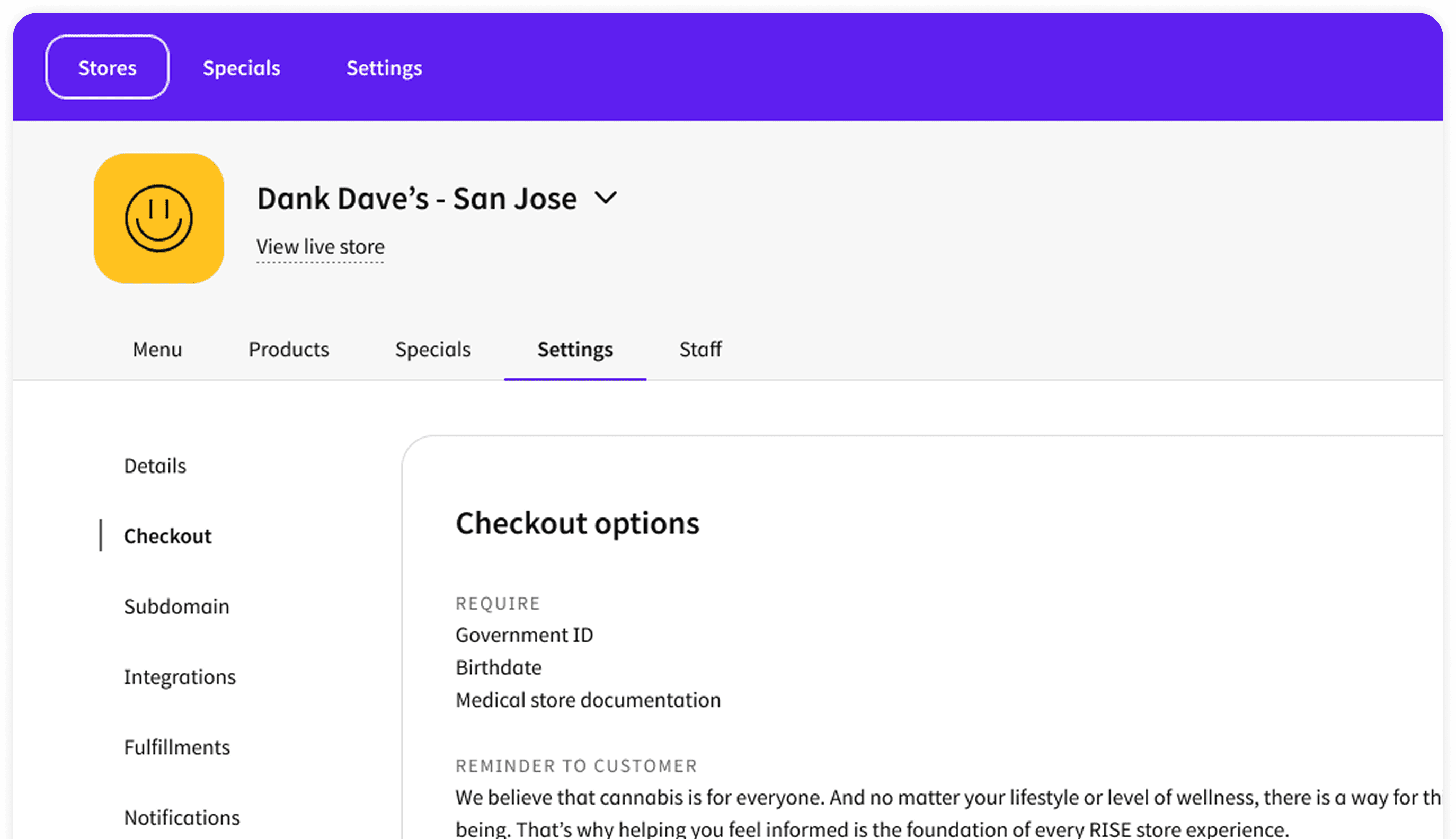Follow the View live store link
The width and height of the screenshot is (1456, 839).
pyautogui.click(x=320, y=247)
